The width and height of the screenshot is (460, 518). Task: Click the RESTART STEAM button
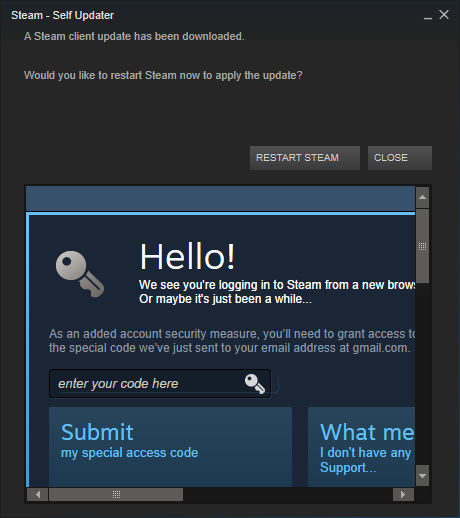(305, 158)
